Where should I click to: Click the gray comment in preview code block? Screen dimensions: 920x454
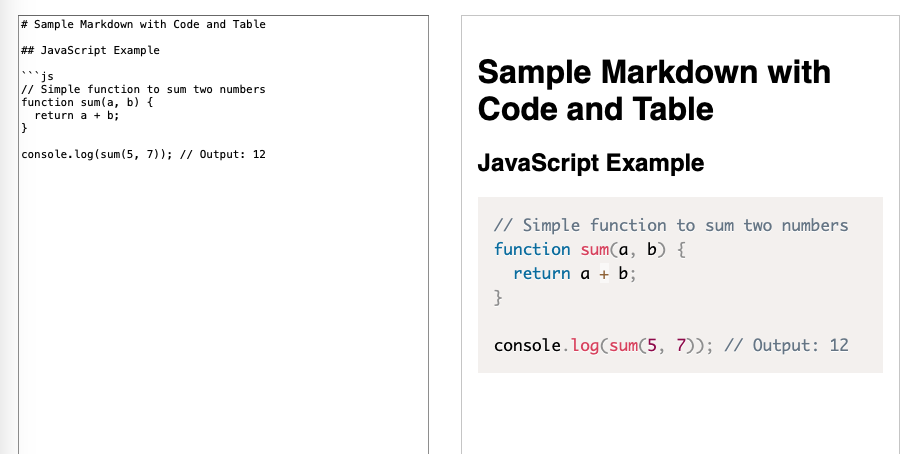coord(671,225)
